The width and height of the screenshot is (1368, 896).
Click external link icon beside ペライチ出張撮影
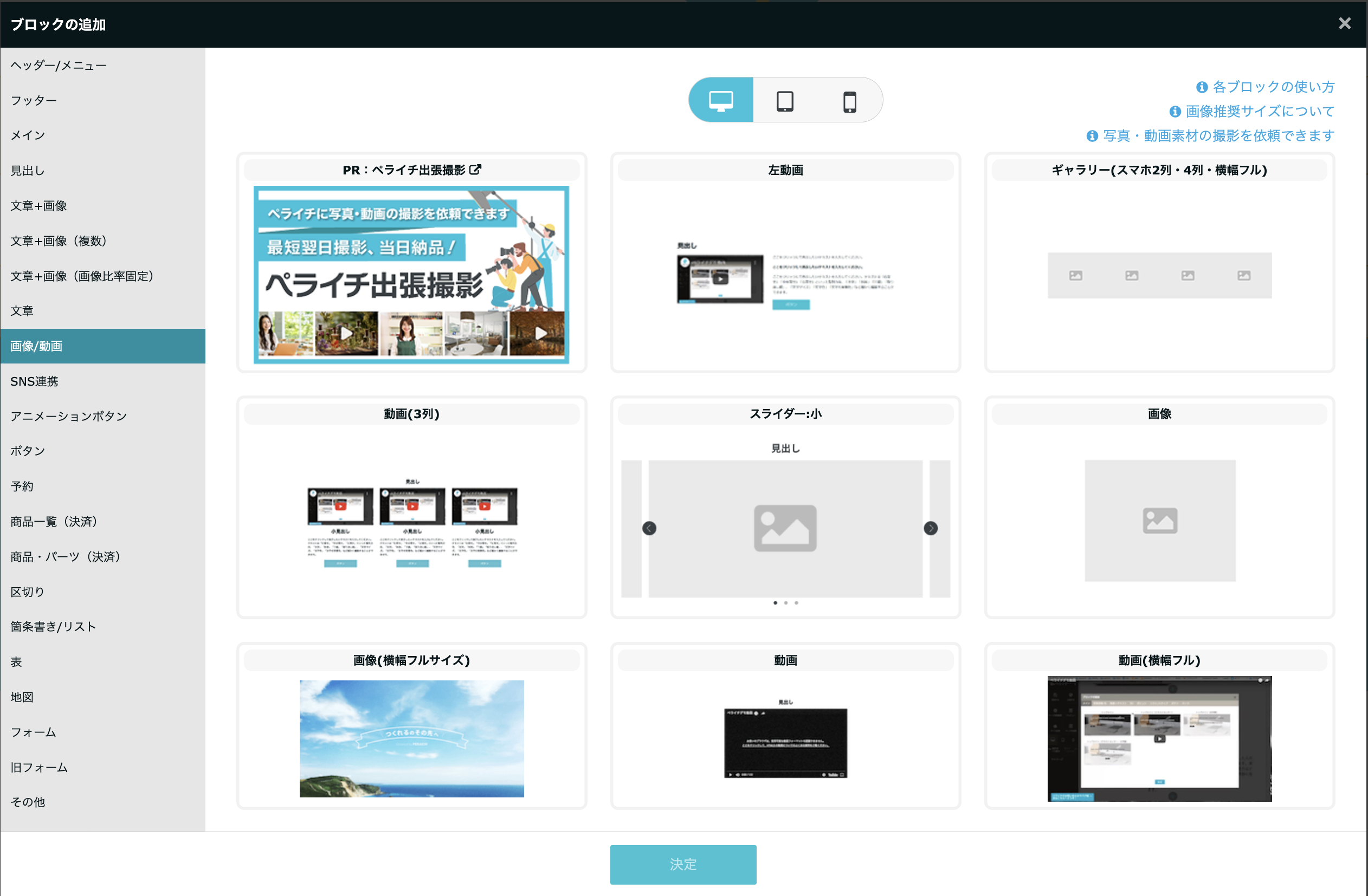(475, 170)
